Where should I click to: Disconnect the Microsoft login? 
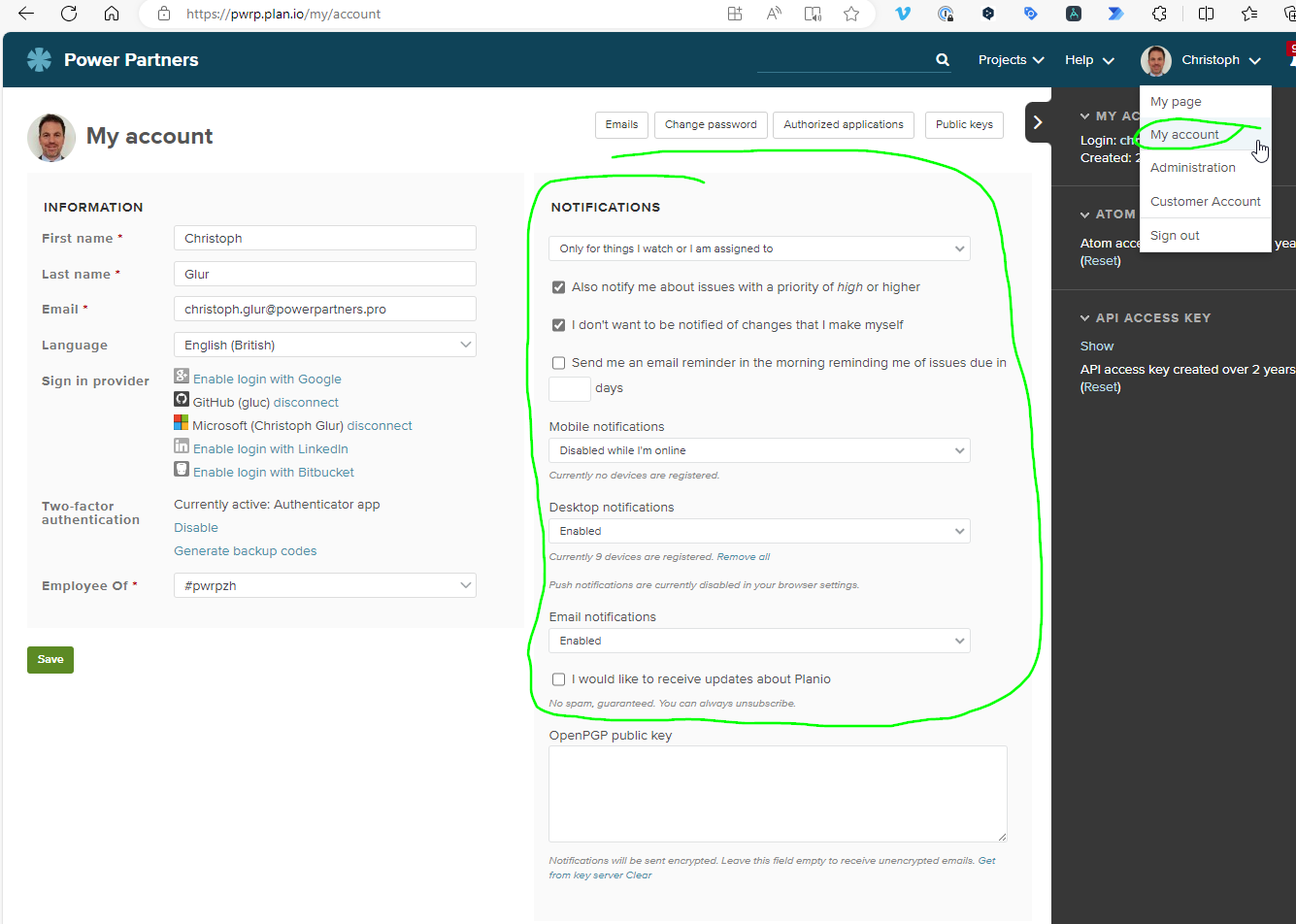[380, 426]
